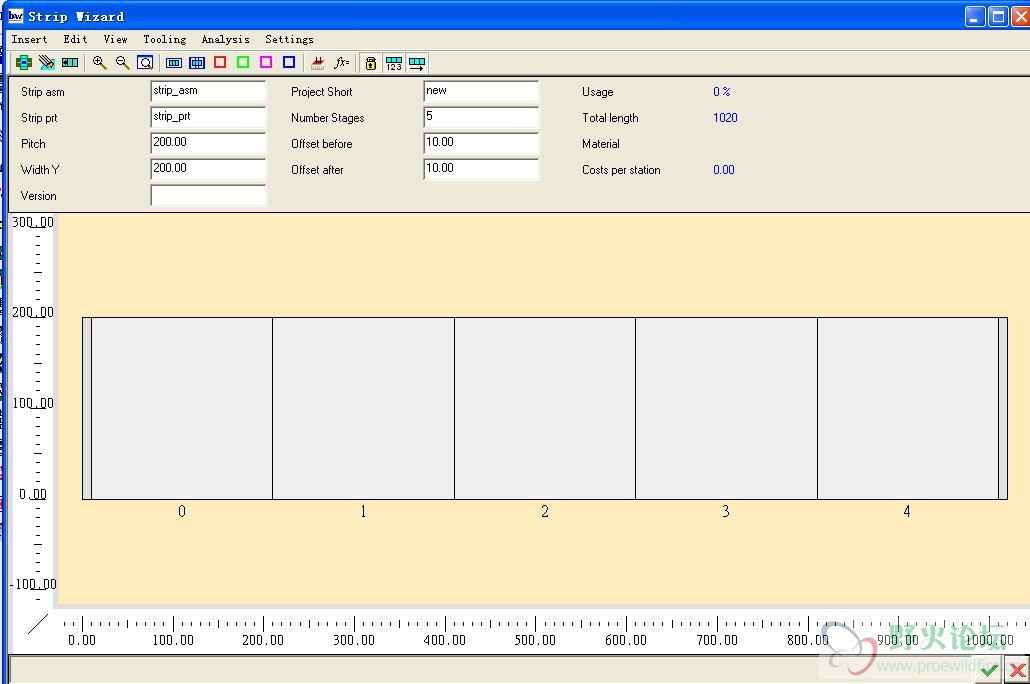Click the striped arrows toolbar icon
The width and height of the screenshot is (1030, 684).
click(x=47, y=63)
